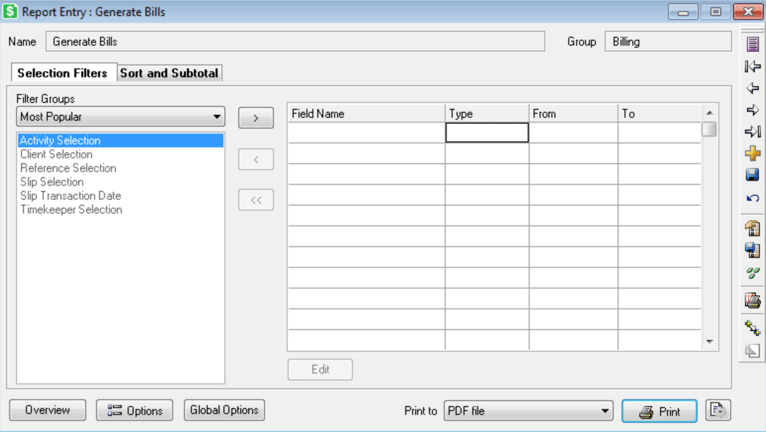The height and width of the screenshot is (432, 766).
Task: Click the blue floppy disk Save icon
Action: [x=752, y=175]
